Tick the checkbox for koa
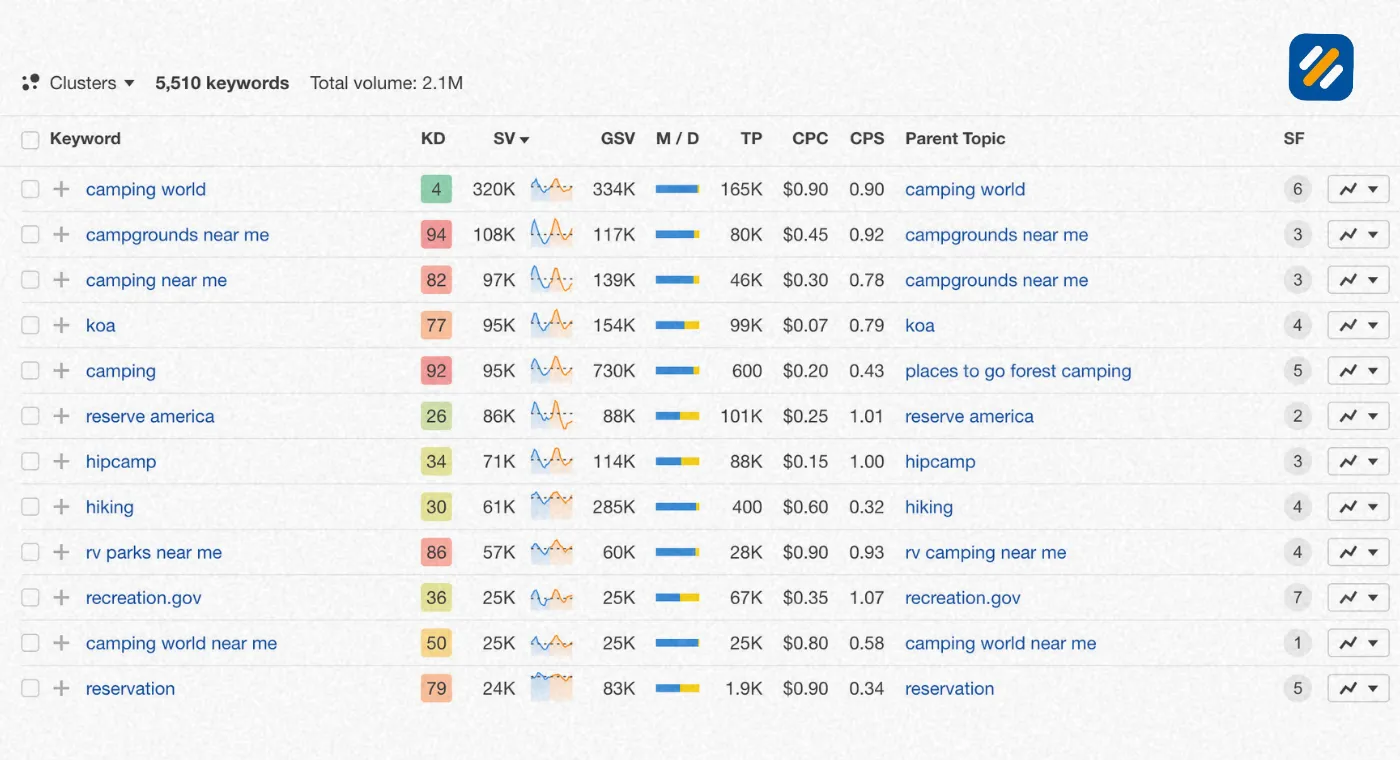The width and height of the screenshot is (1400, 760). tap(30, 325)
